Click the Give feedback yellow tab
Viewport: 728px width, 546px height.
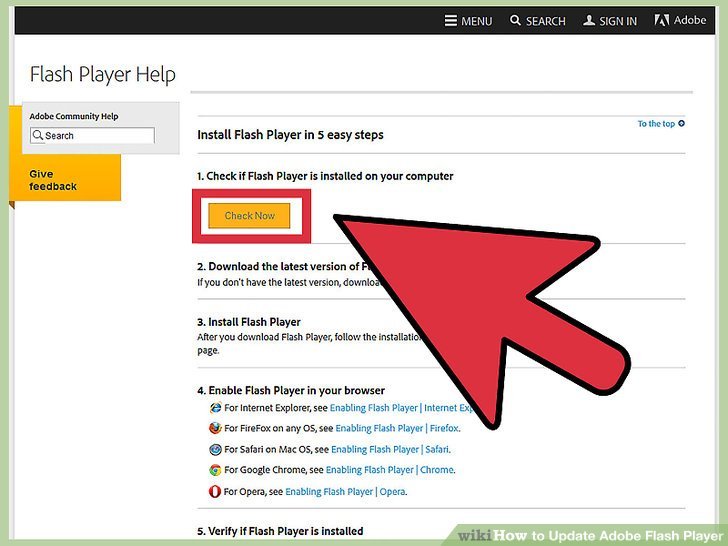[x=65, y=178]
